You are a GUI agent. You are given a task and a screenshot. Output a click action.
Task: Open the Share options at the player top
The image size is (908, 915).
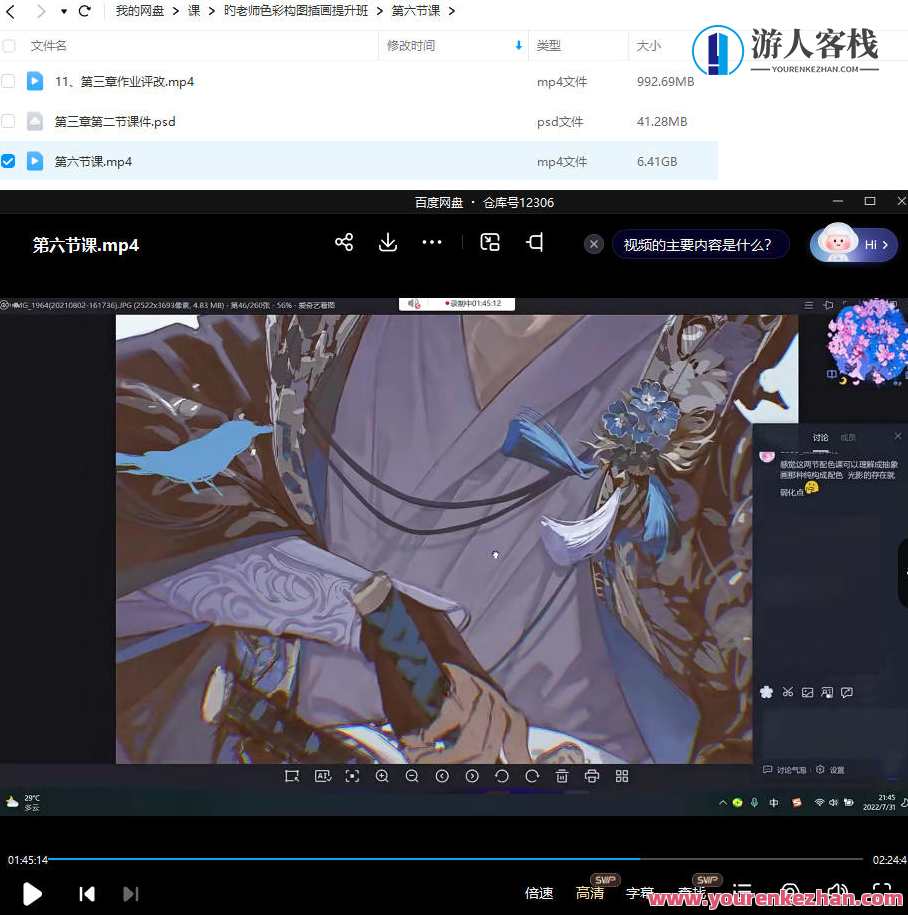click(344, 242)
